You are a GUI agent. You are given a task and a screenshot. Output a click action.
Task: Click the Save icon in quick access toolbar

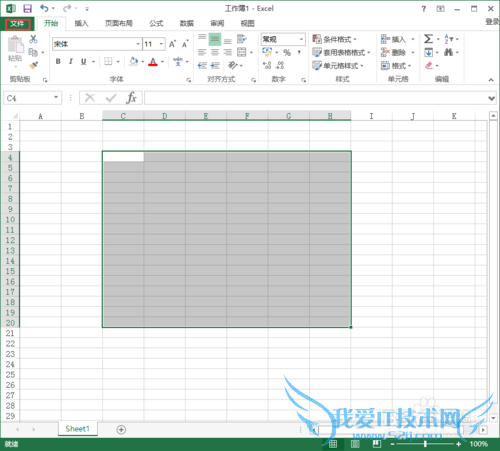pyautogui.click(x=27, y=8)
